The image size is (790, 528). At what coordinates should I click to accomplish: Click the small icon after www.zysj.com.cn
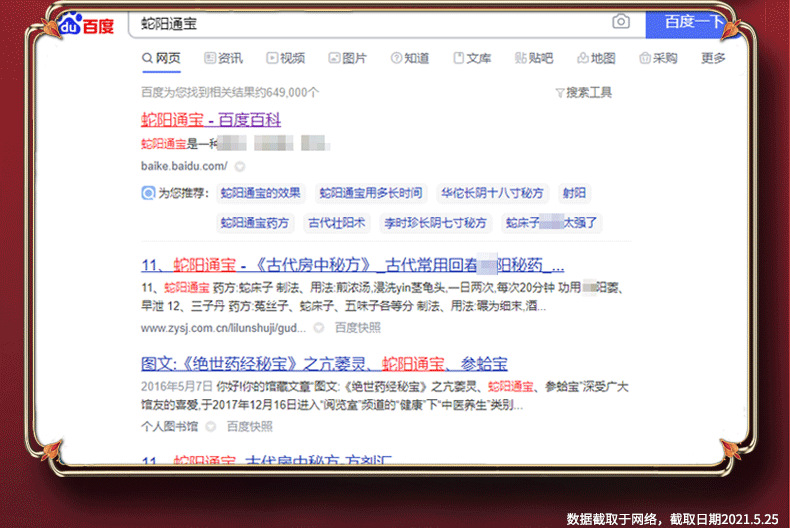318,328
